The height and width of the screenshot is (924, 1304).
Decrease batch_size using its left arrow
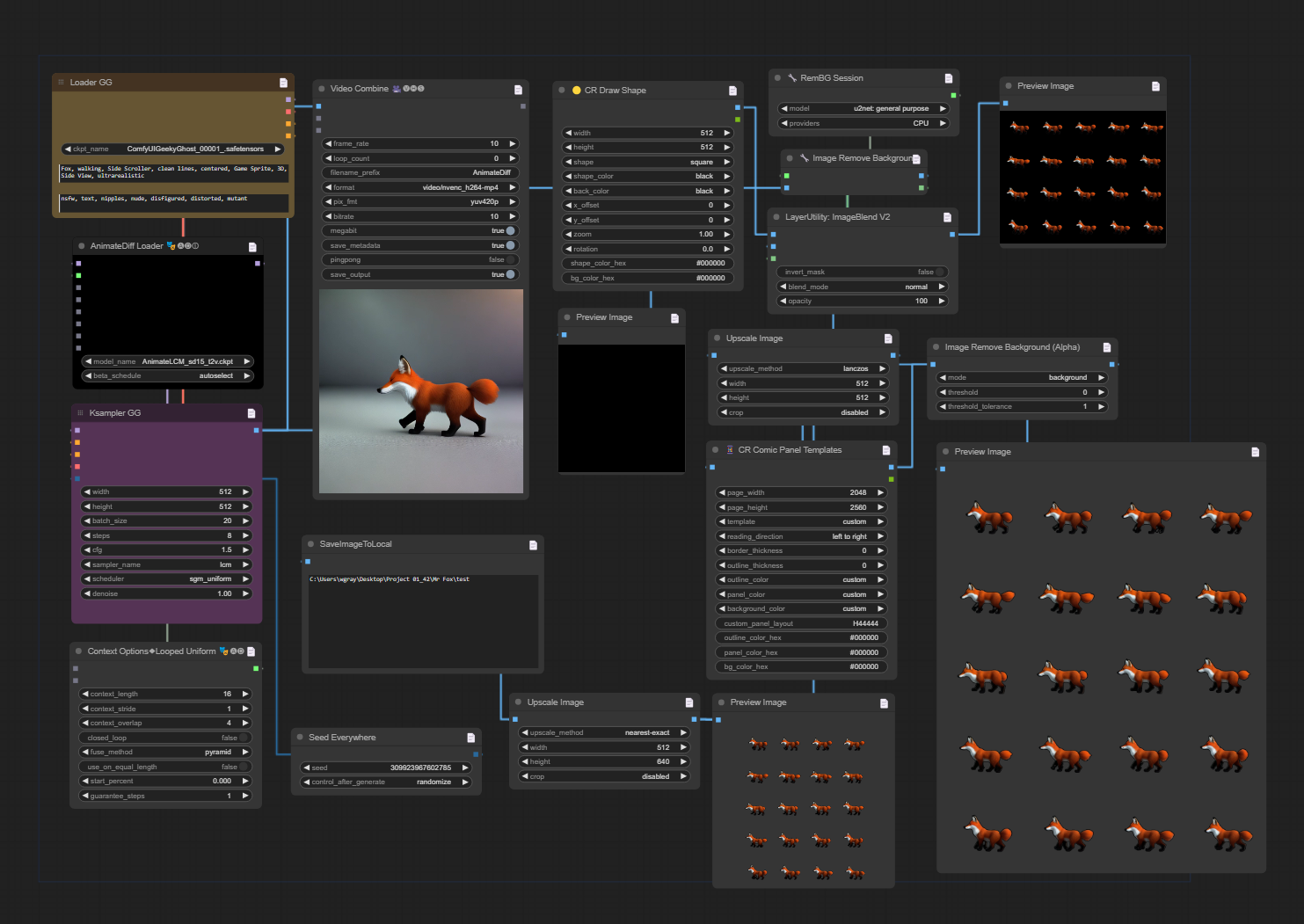[x=87, y=520]
